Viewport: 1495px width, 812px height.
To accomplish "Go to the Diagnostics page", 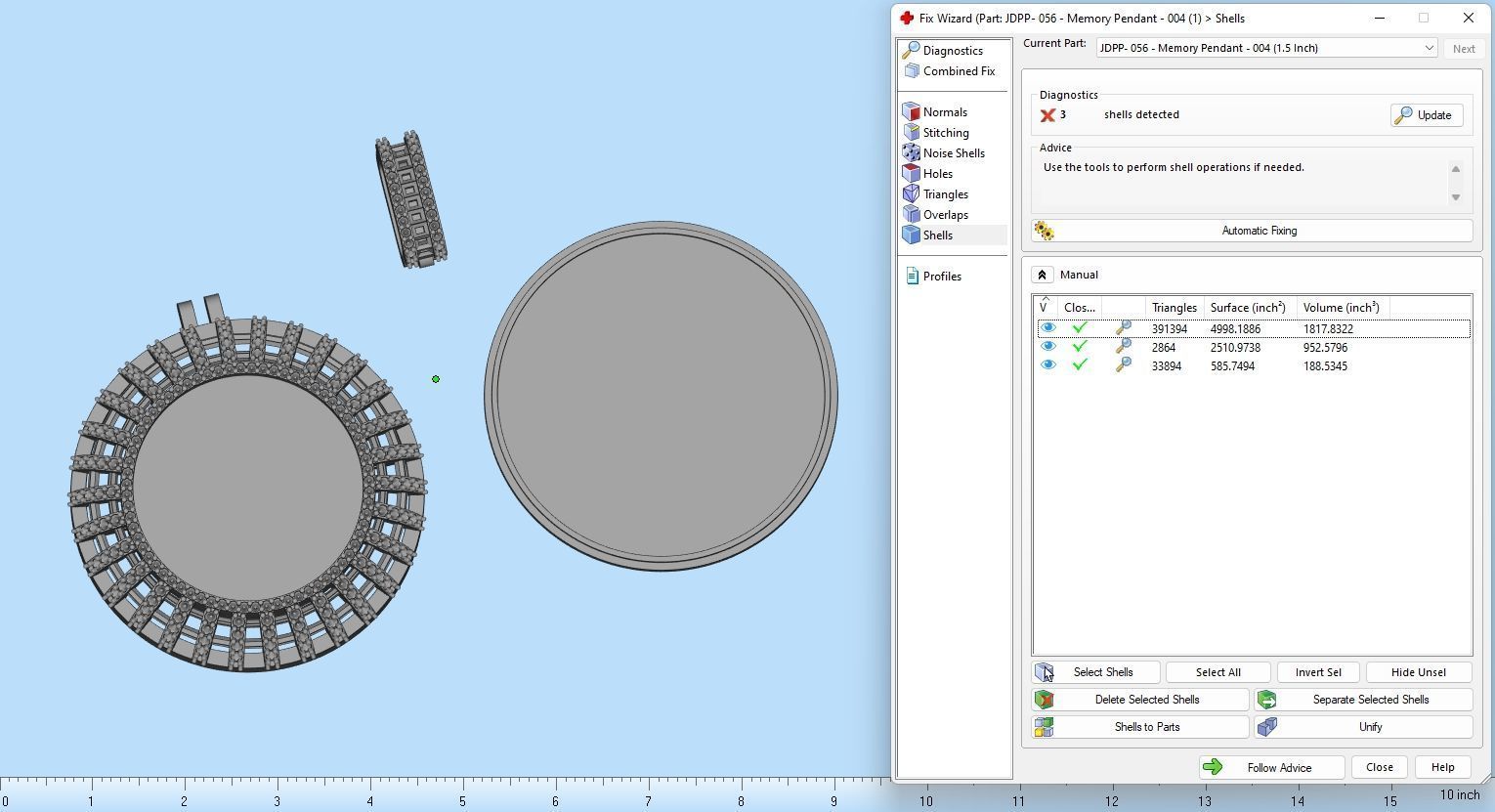I will point(953,51).
